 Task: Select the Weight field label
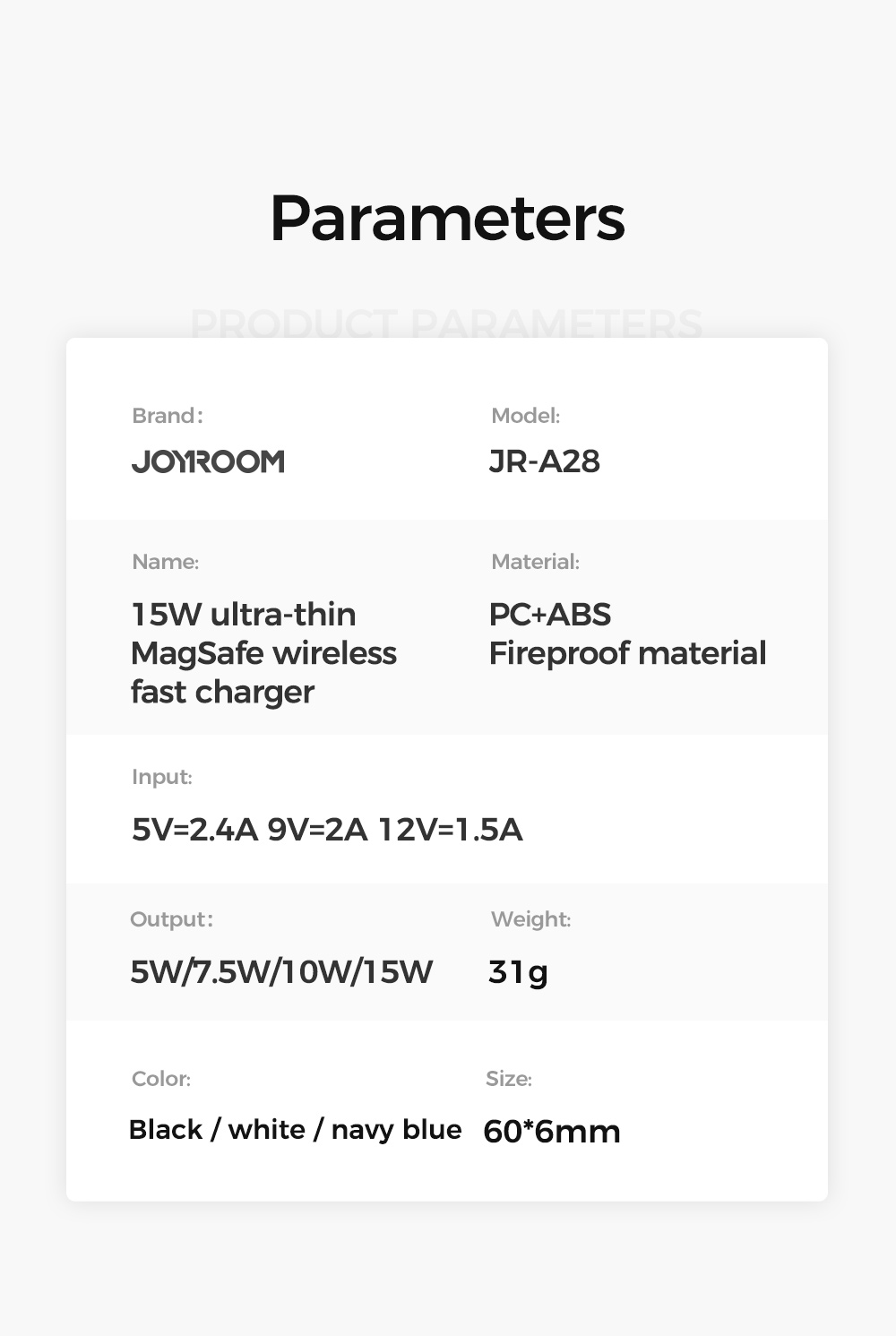(x=530, y=919)
